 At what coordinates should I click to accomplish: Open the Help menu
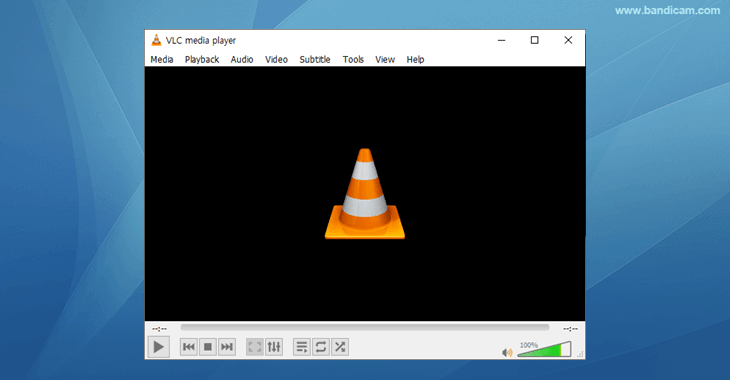pos(415,60)
